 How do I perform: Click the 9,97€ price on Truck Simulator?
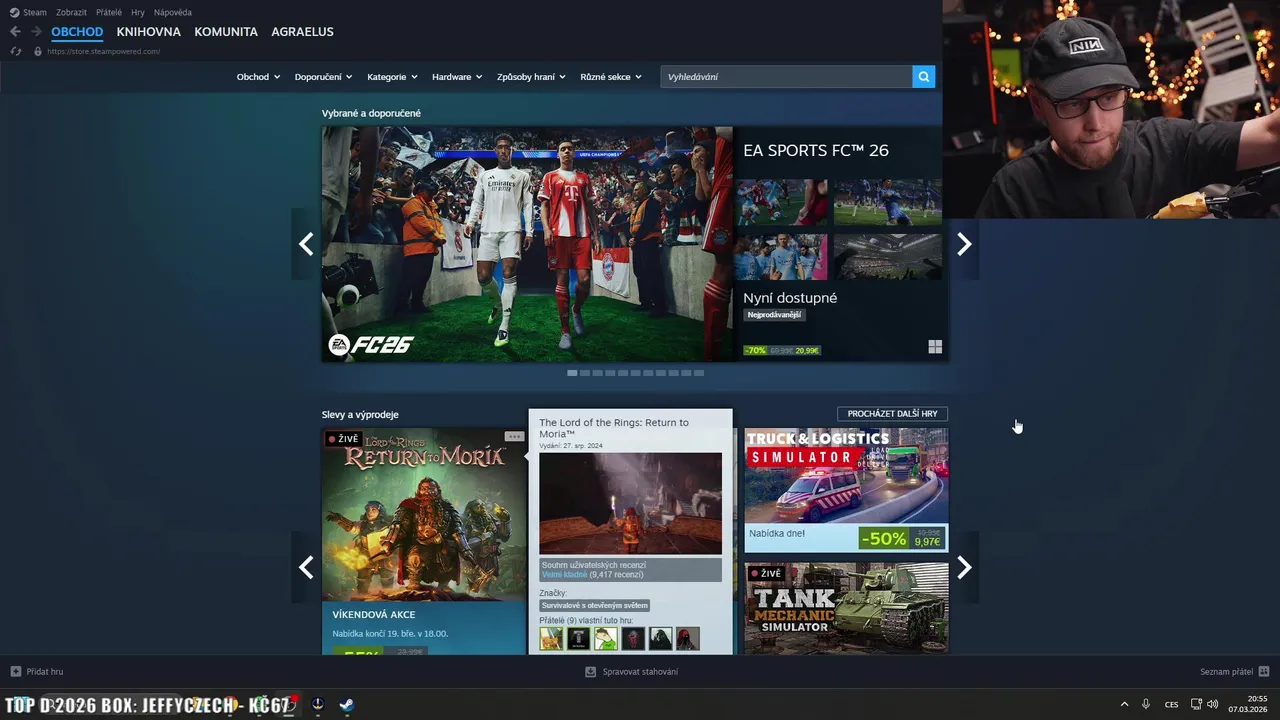click(x=927, y=542)
